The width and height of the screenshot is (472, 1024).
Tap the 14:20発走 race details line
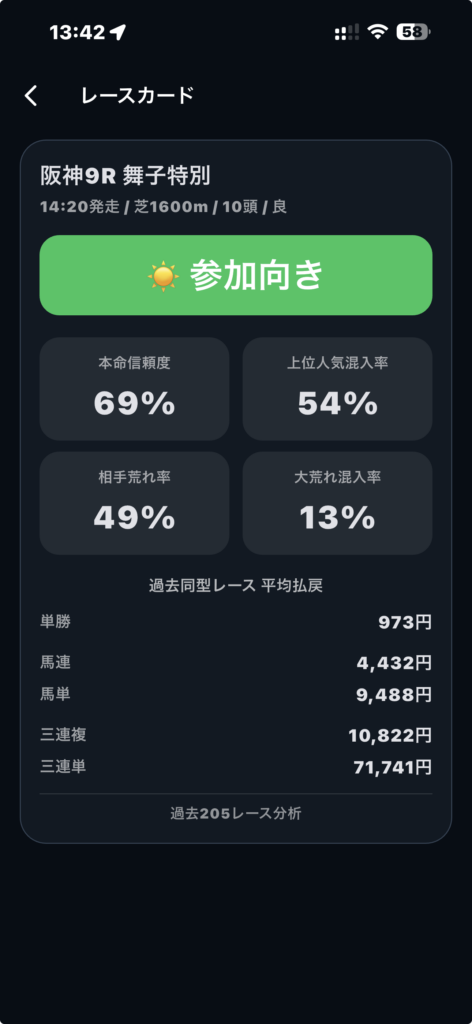click(x=163, y=208)
